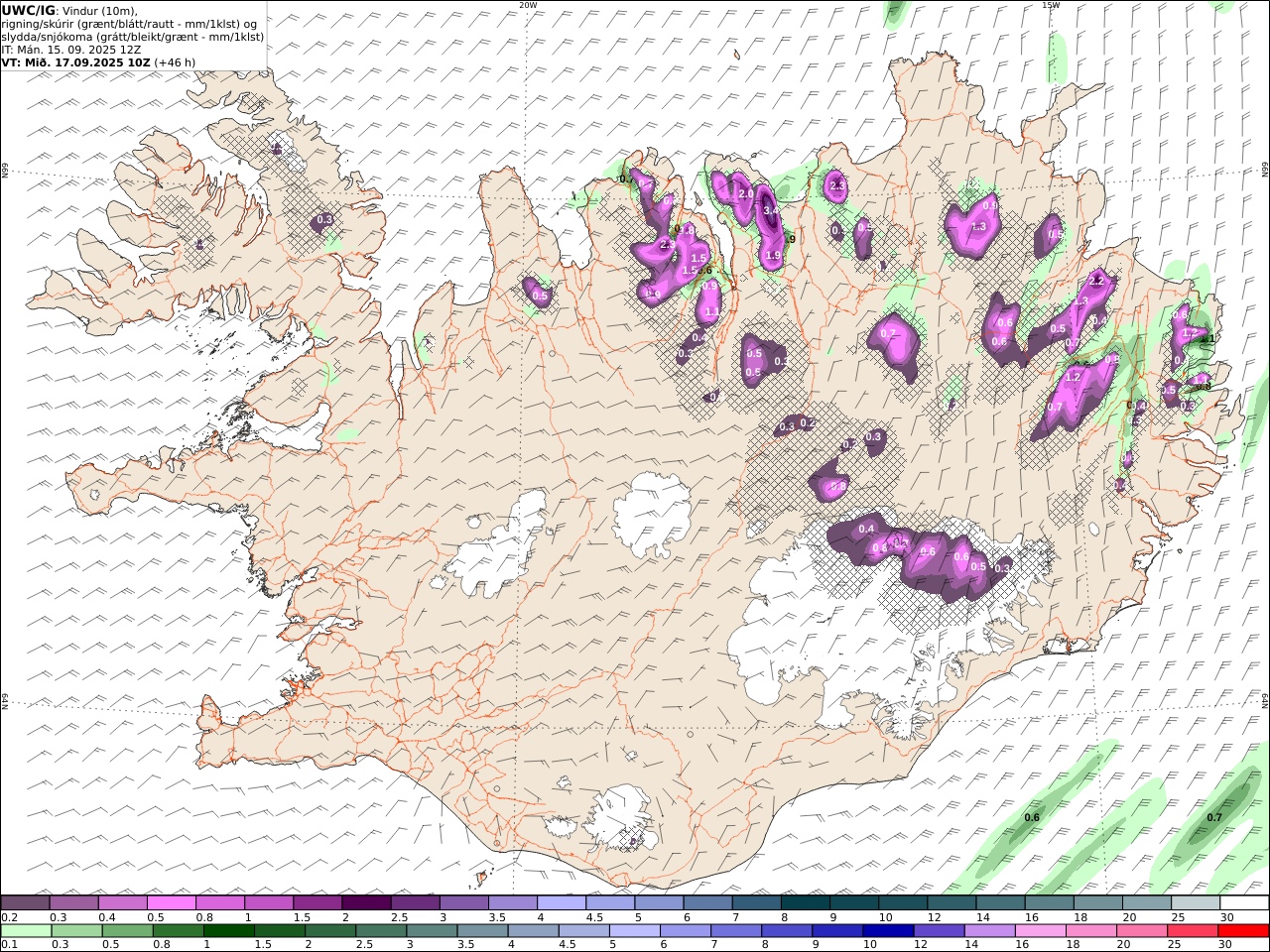
Task: Click the Hofsjökull glacier white area
Action: coord(653,516)
